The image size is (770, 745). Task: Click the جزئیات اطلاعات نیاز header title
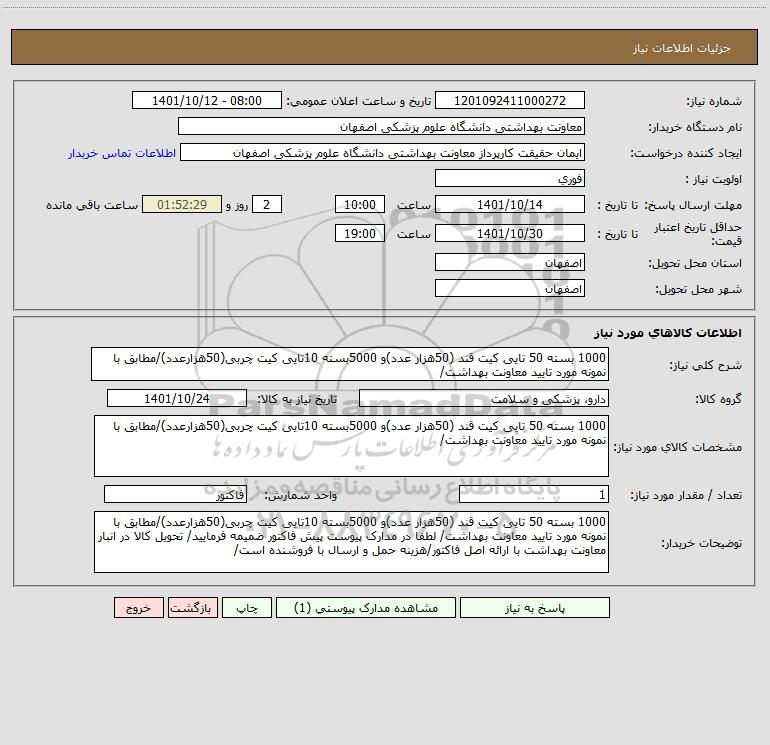(x=682, y=48)
